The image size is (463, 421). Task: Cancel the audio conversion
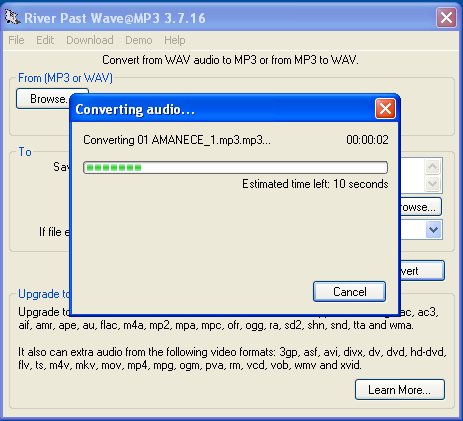pyautogui.click(x=349, y=292)
